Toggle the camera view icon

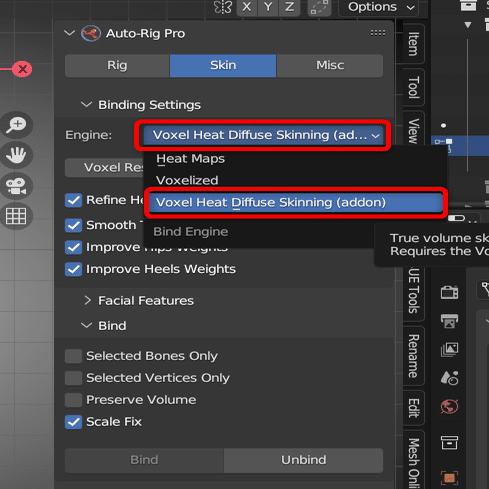[16, 186]
